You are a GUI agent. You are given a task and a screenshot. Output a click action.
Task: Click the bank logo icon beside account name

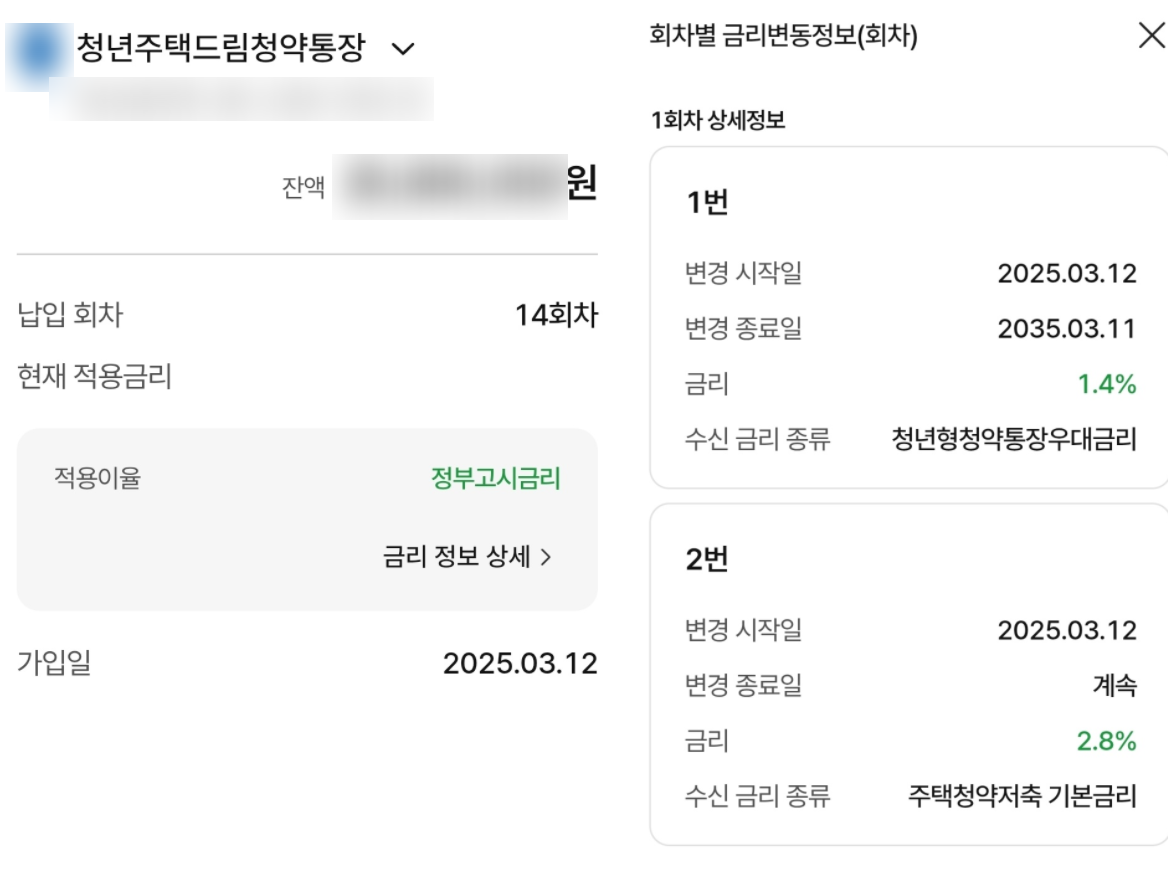point(35,36)
